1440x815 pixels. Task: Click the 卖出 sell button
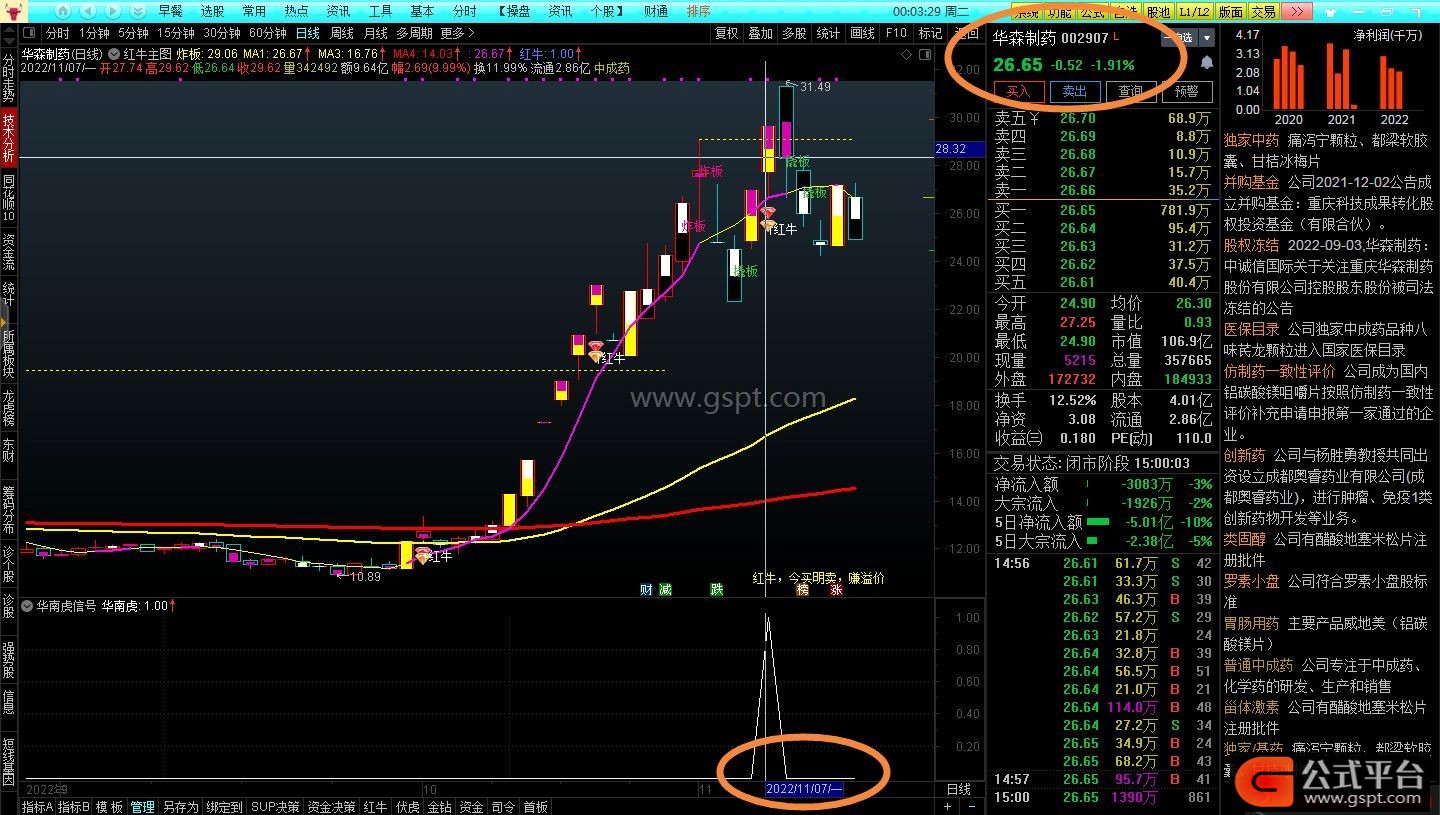[1075, 91]
